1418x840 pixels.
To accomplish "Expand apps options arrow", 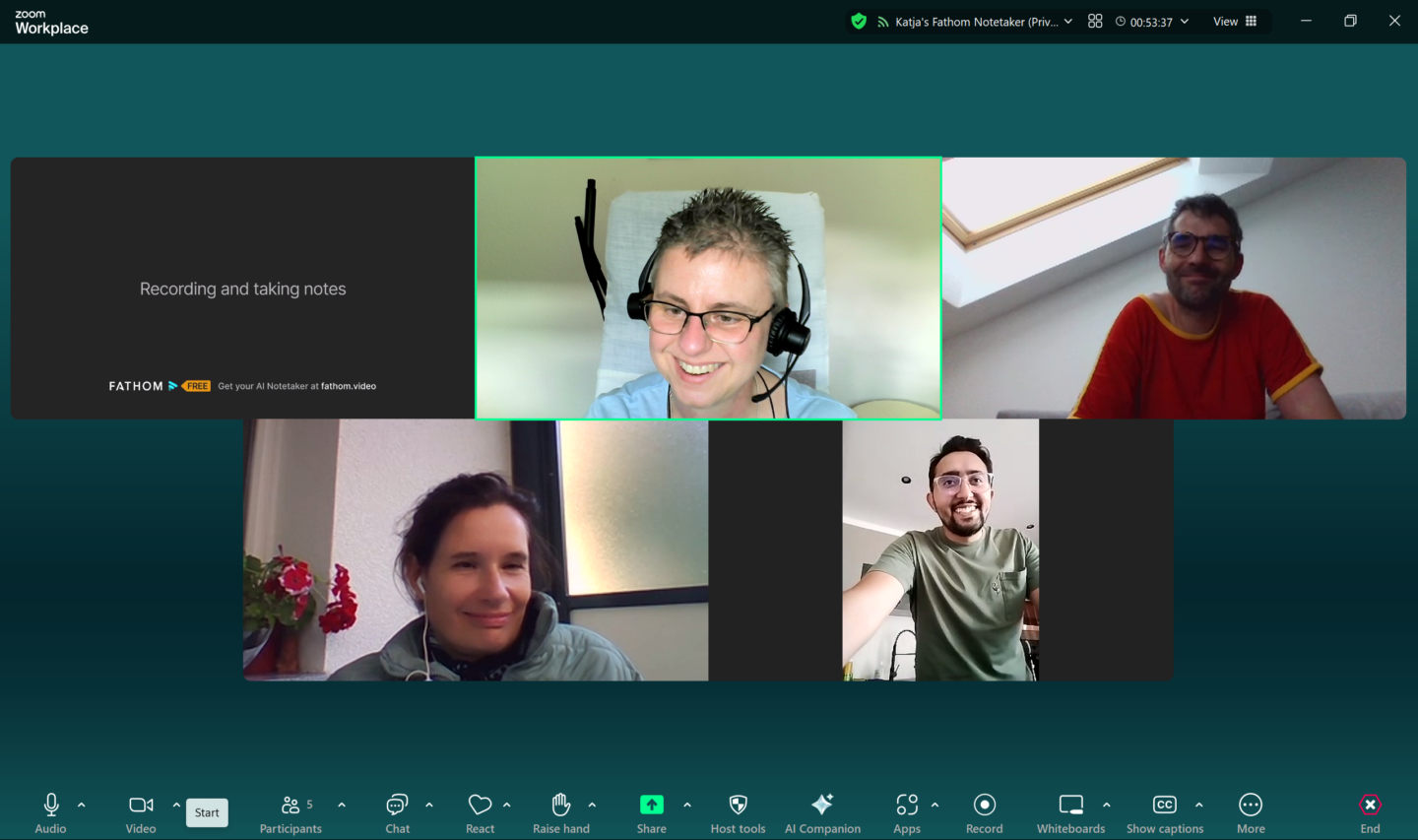I will coord(935,805).
